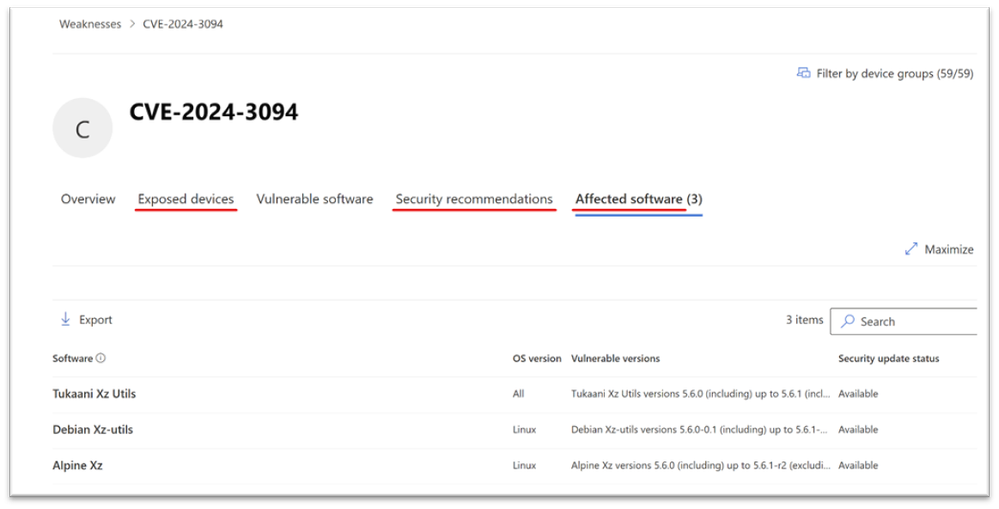Screen dimensions: 999x509
Task: Click the CVE-2024-3094 breadcrumb item
Action: pos(183,24)
